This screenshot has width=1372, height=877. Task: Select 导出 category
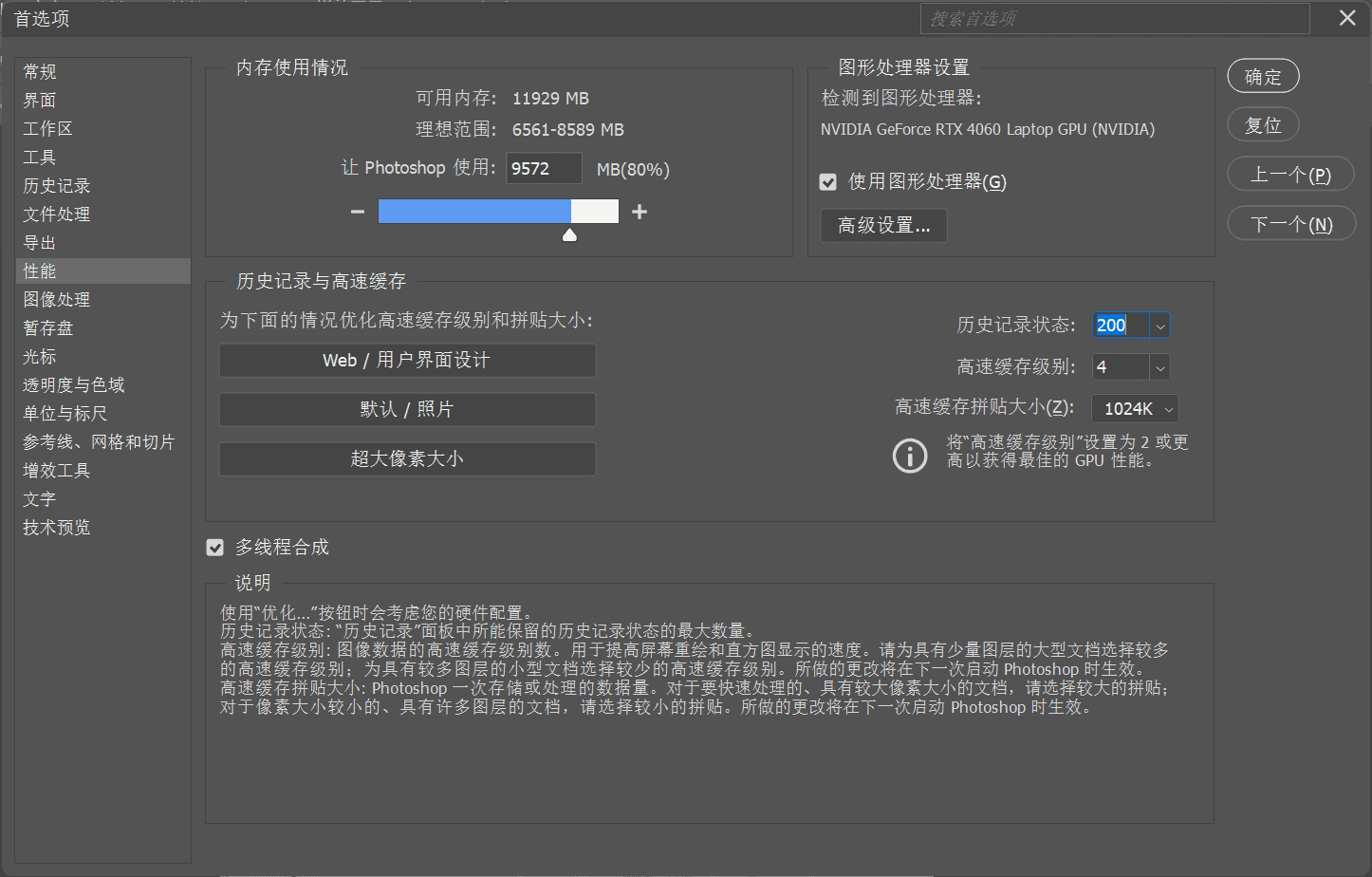102,243
